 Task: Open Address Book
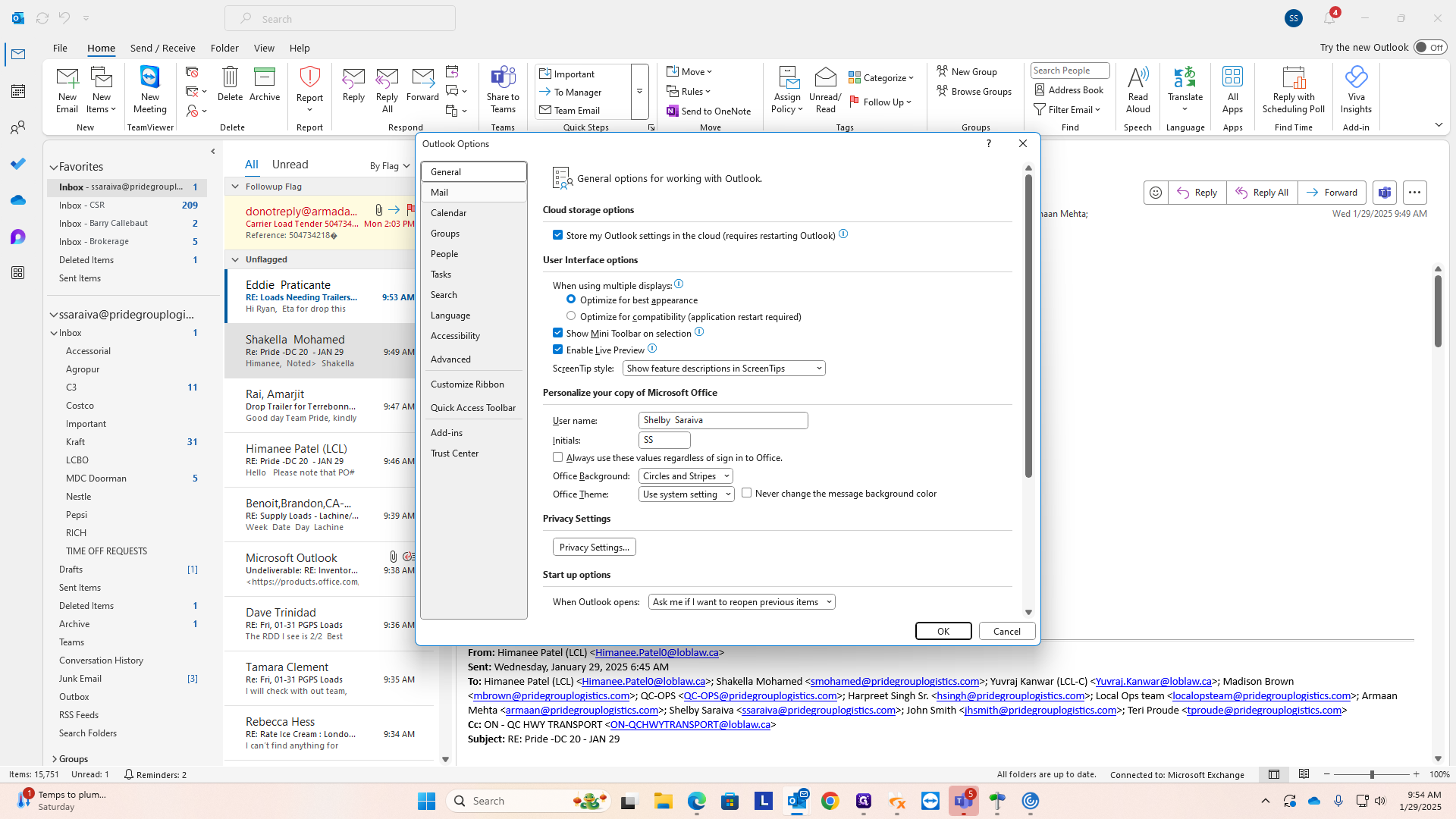(1068, 89)
